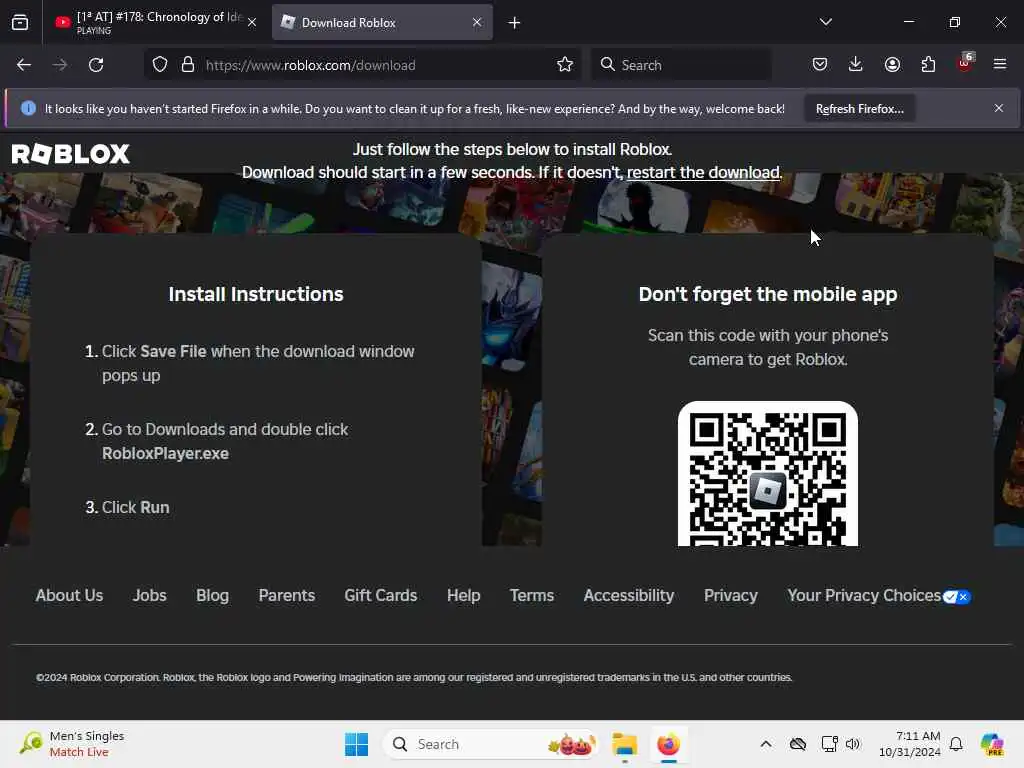The height and width of the screenshot is (768, 1024).
Task: List all tabs dropdown arrow
Action: point(825,22)
